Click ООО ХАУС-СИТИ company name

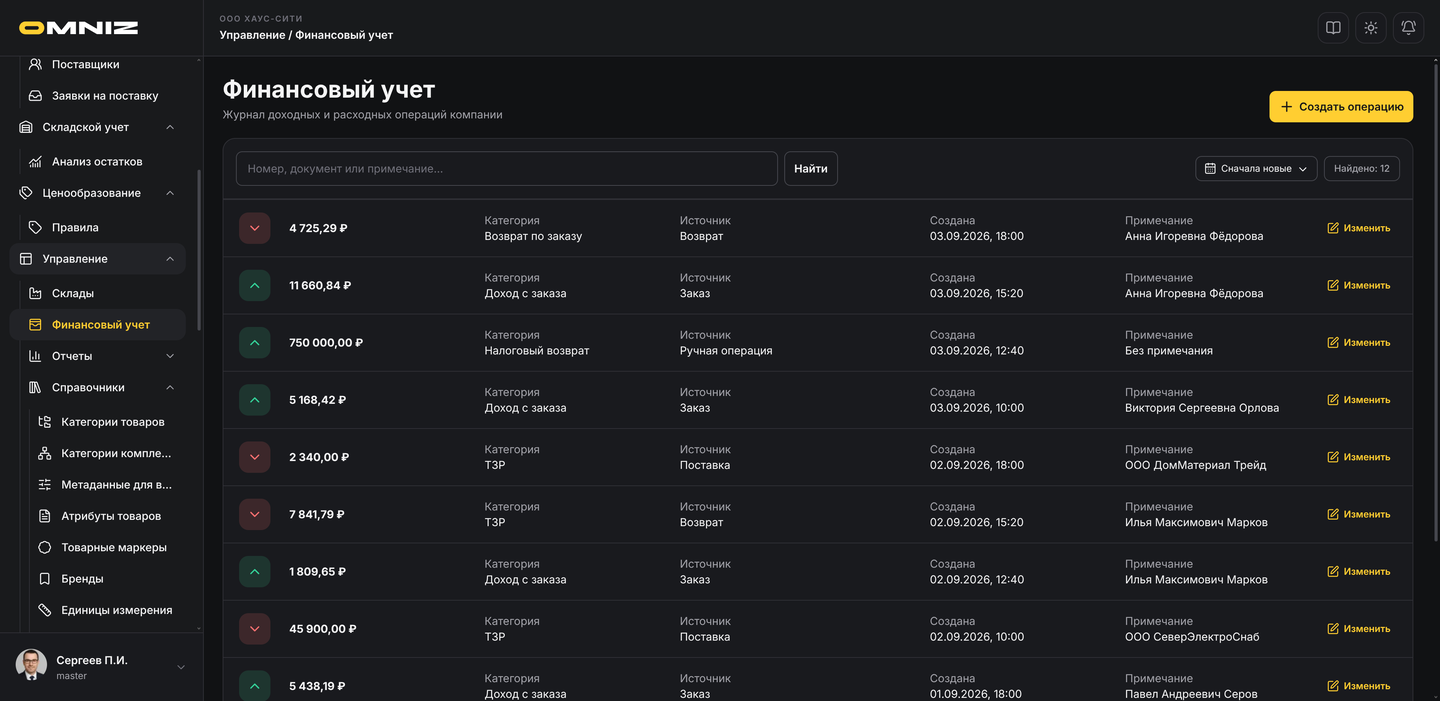coord(261,19)
